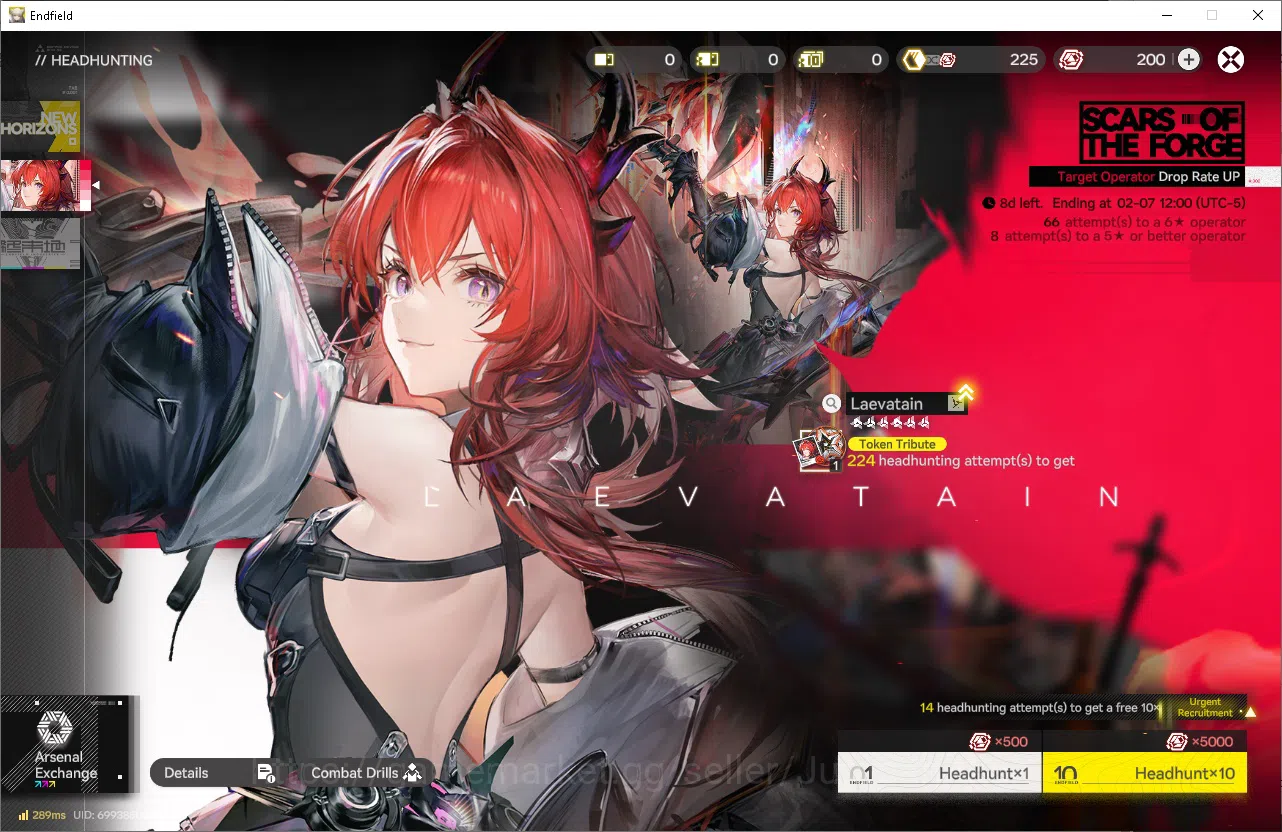The width and height of the screenshot is (1282, 832).
Task: Click the '8d left' ending time text
Action: tap(1114, 203)
